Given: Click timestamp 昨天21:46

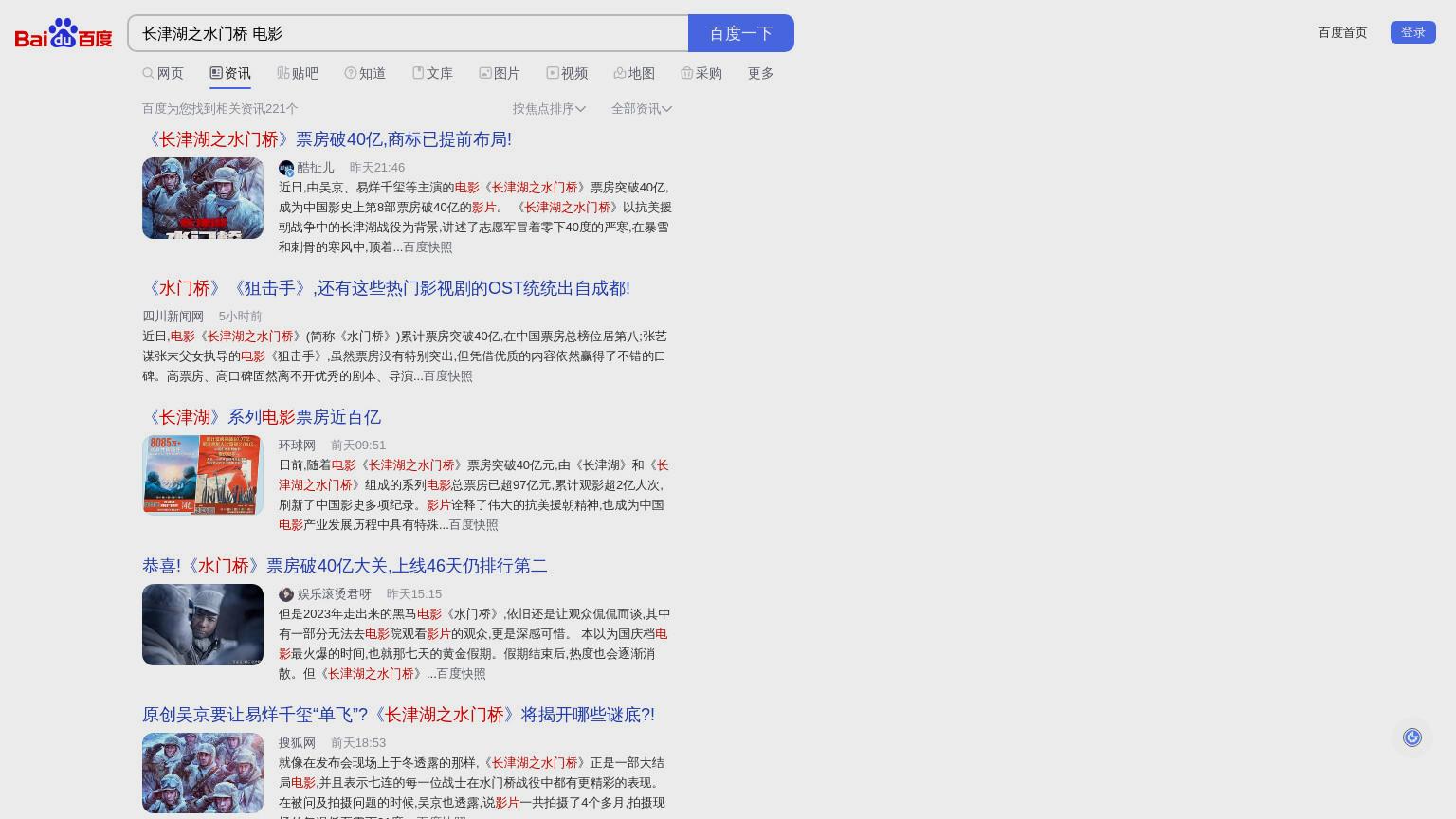Looking at the screenshot, I should 377,167.
